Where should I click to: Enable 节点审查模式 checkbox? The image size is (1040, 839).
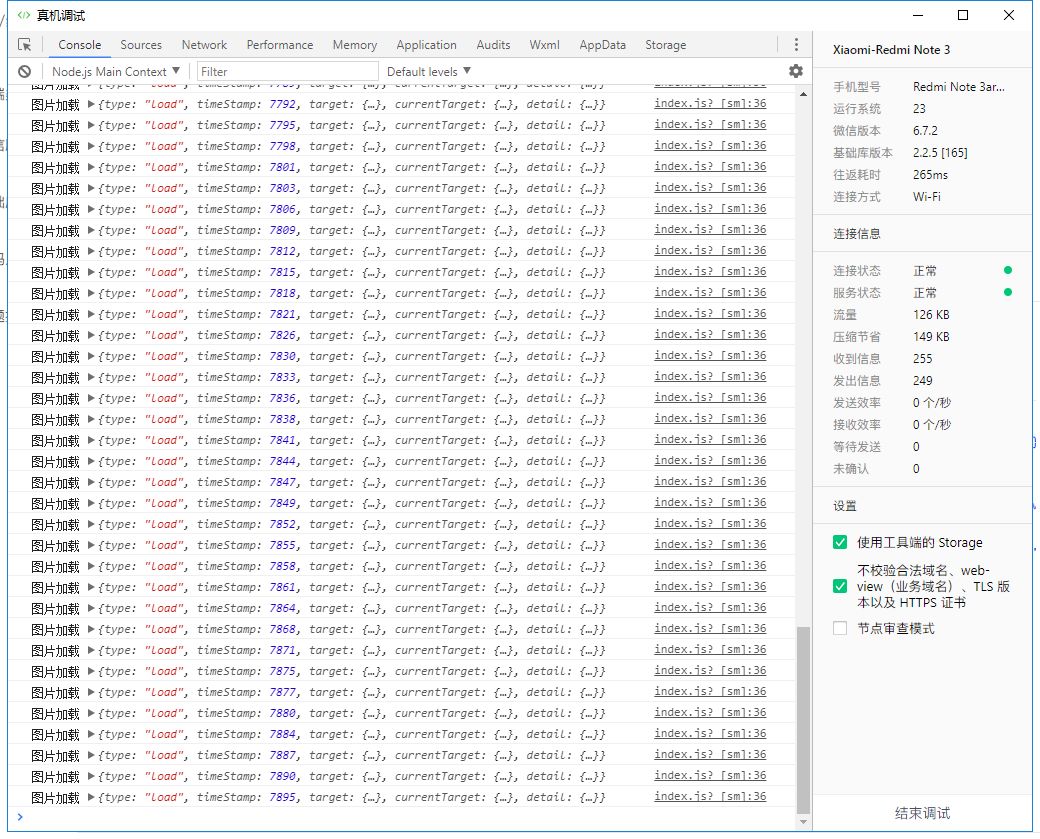(840, 627)
